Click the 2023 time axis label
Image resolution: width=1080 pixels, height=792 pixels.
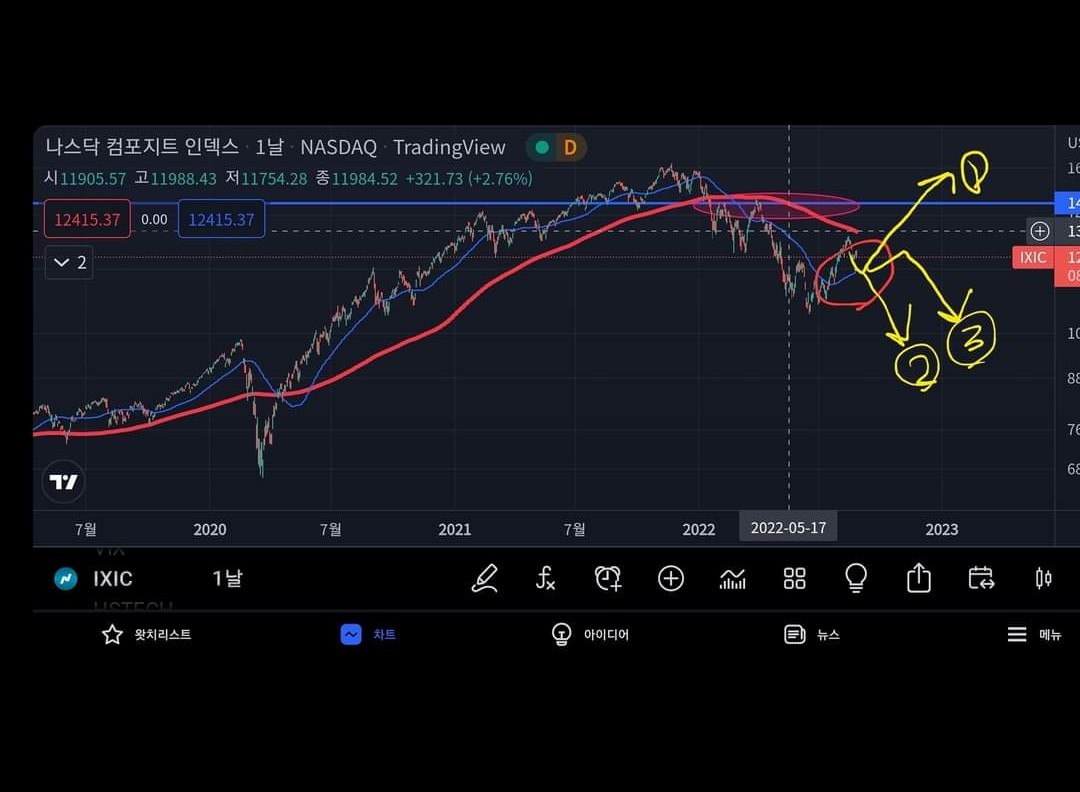942,529
